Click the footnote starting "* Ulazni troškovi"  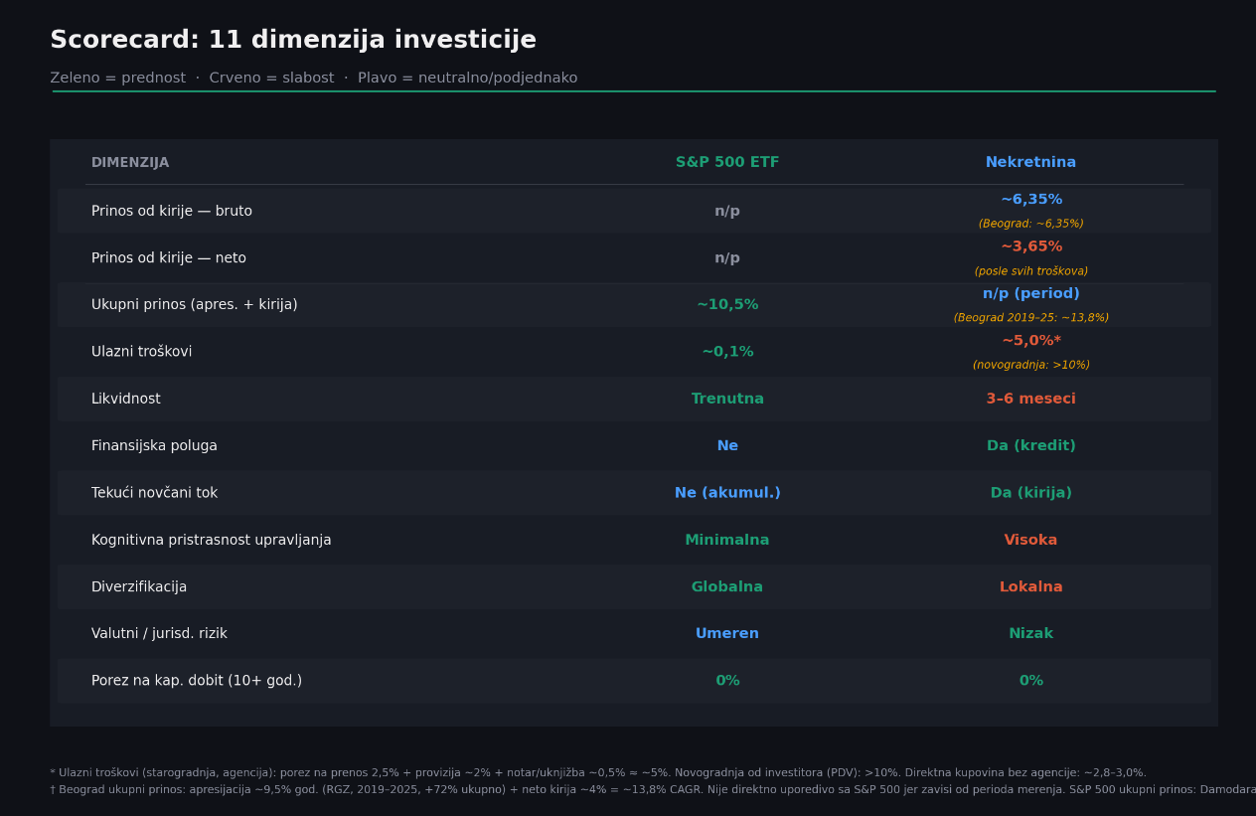click(598, 773)
